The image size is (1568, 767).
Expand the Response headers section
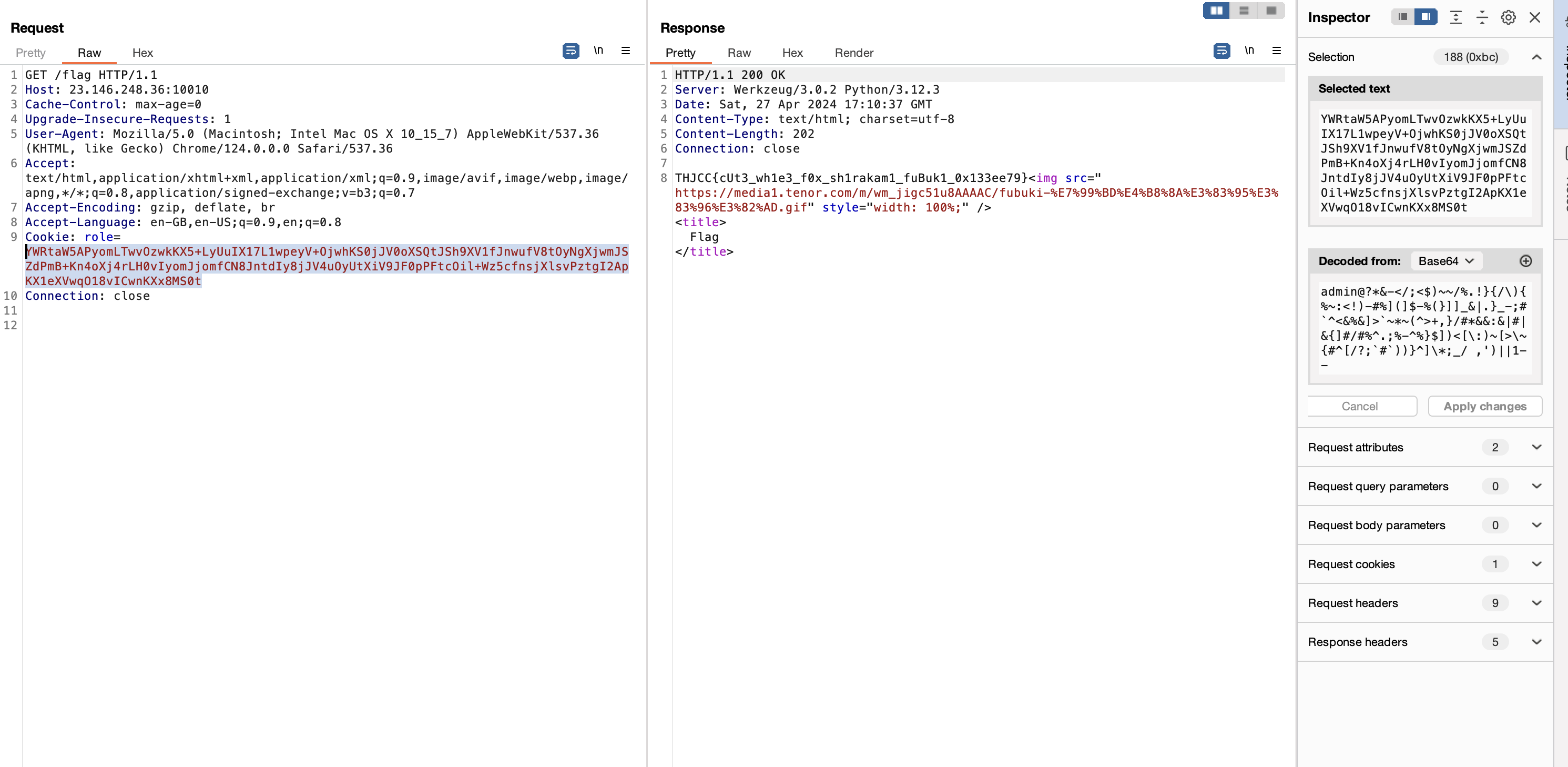pos(1536,642)
